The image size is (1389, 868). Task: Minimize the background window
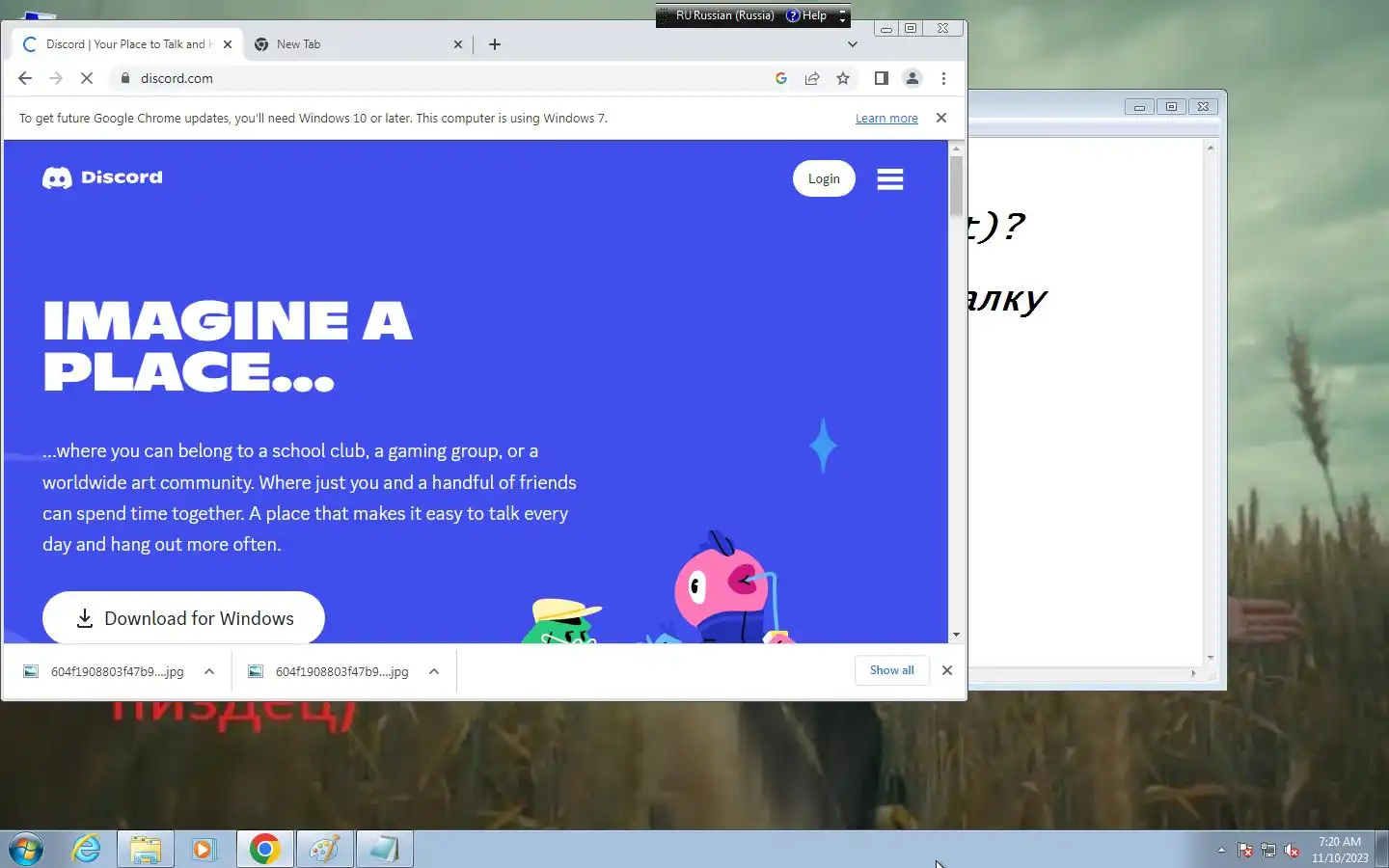(1139, 106)
